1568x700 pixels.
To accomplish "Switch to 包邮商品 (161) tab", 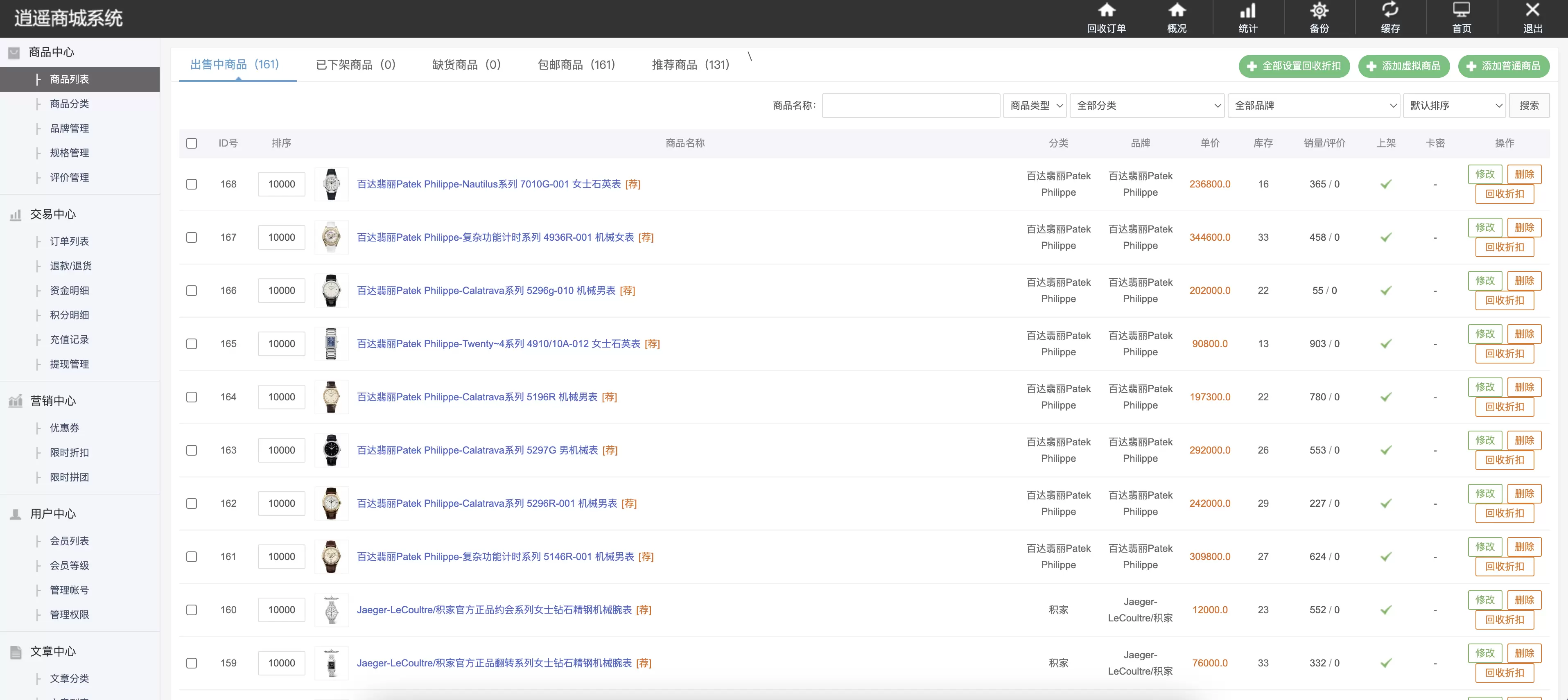I will pos(576,65).
